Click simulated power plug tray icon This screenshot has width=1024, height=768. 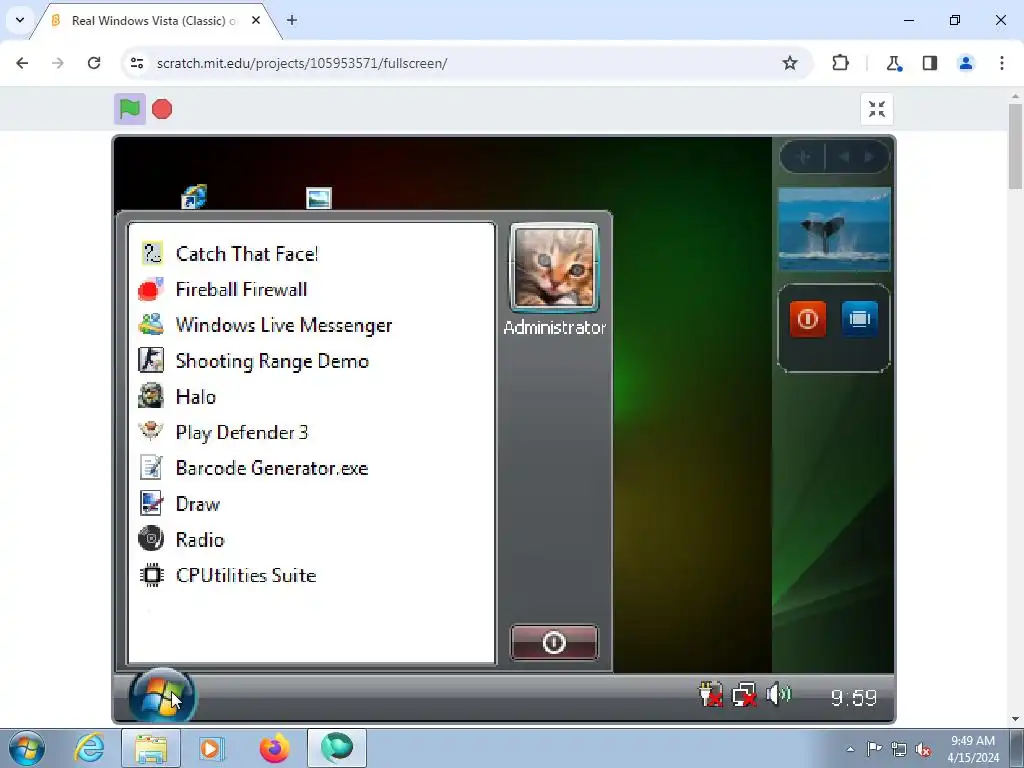(x=711, y=695)
